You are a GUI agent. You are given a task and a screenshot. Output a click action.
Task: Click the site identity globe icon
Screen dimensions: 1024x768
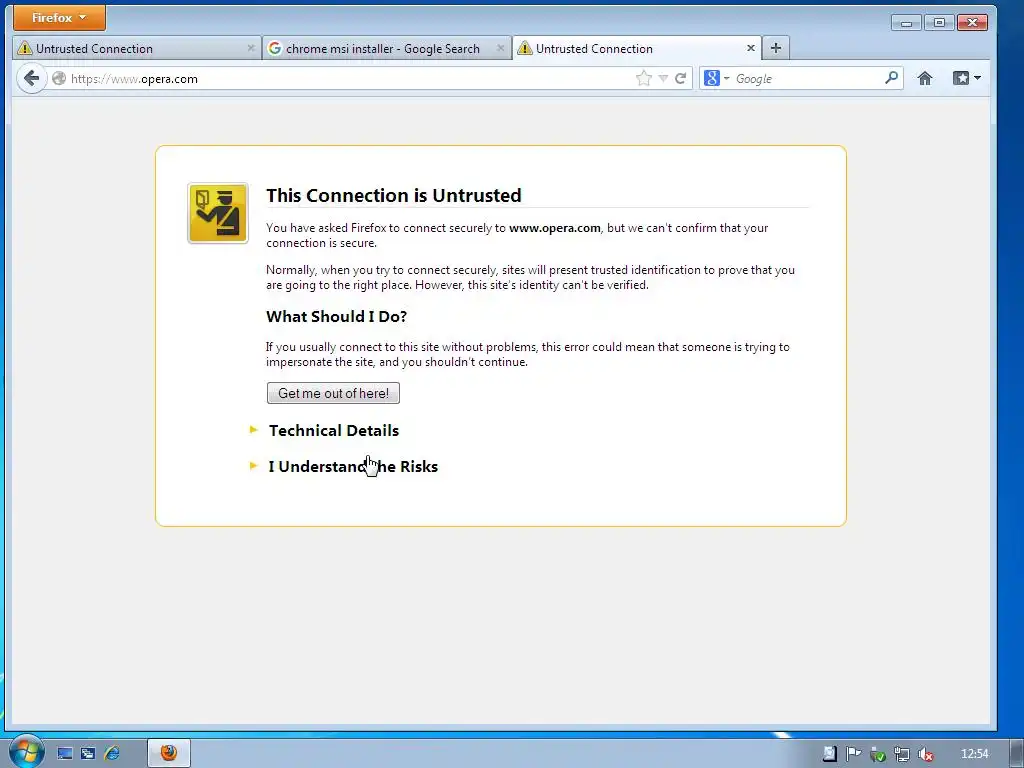[x=59, y=78]
